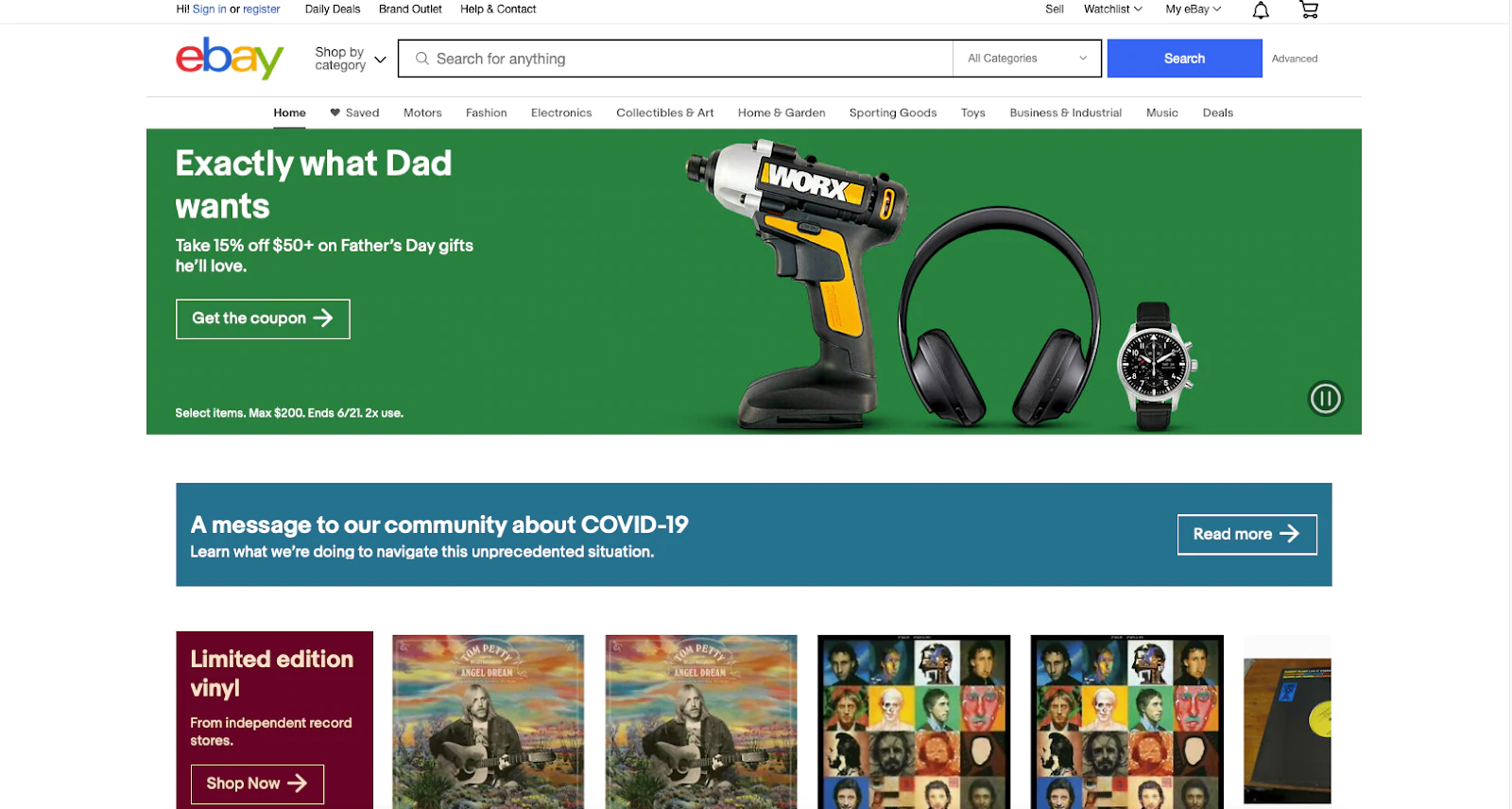Viewport: 1512px width, 809px height.
Task: Expand the Shop by category menu
Action: point(351,59)
